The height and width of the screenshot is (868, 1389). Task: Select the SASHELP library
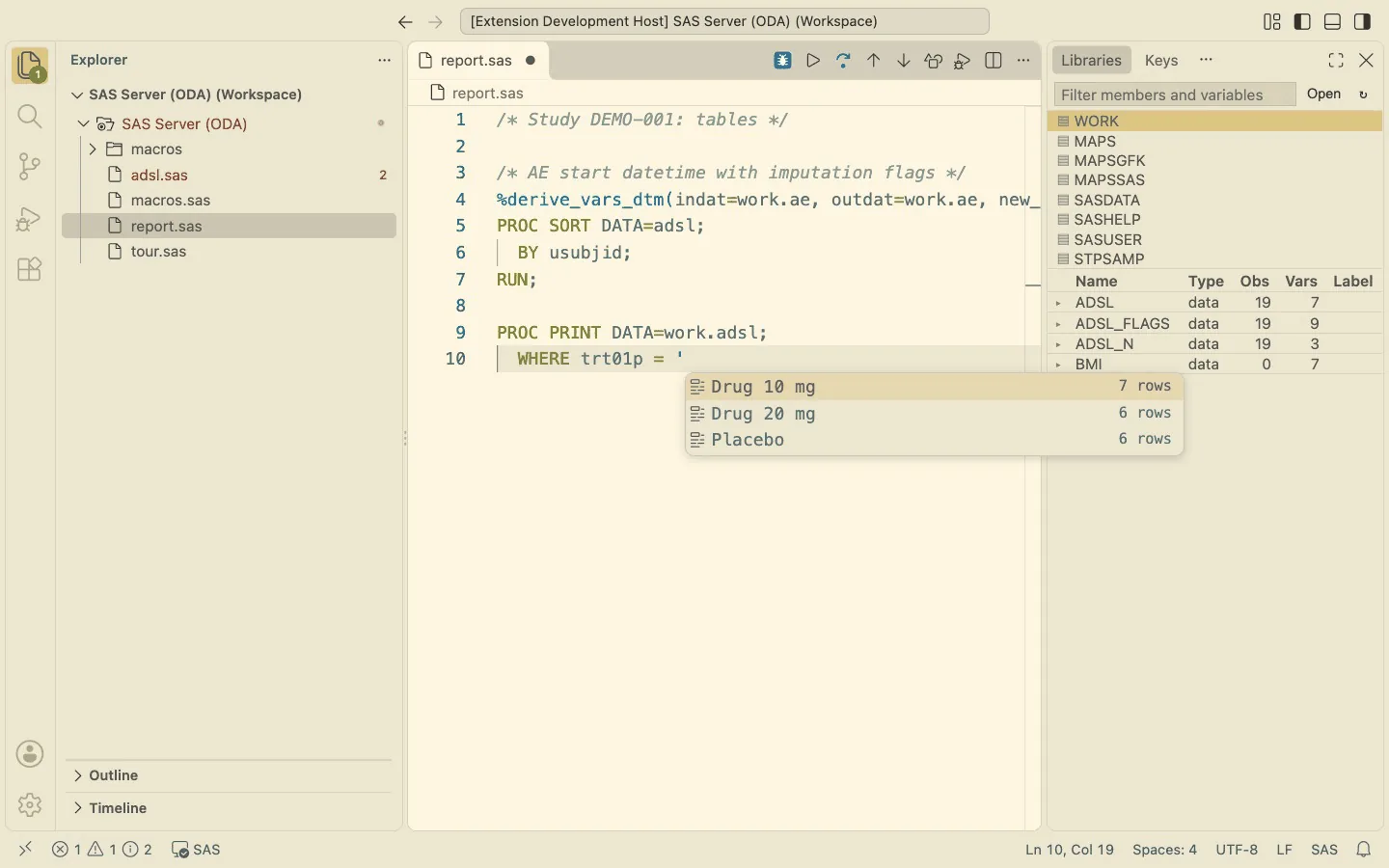click(1215, 220)
